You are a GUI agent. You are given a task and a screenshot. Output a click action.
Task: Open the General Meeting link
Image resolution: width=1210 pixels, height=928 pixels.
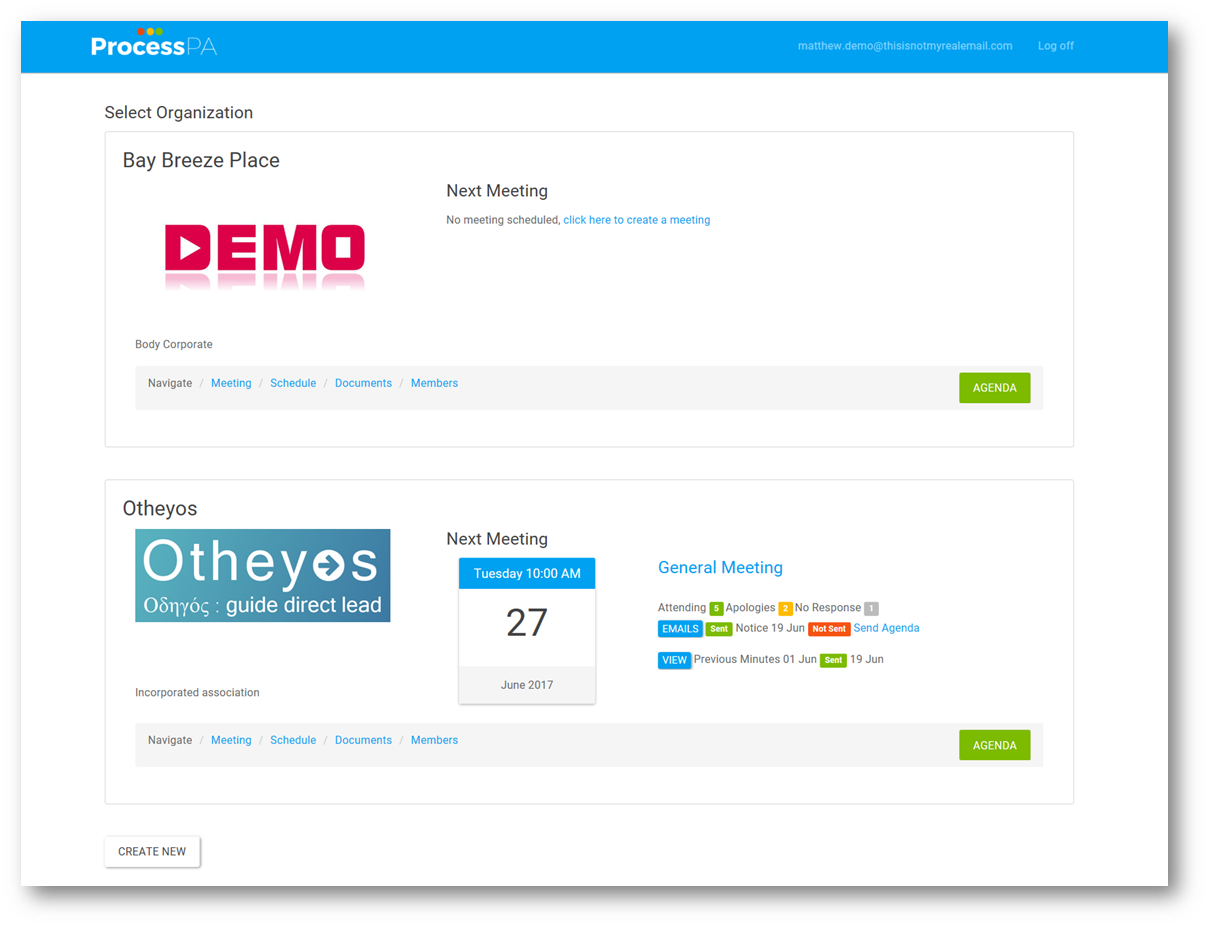pos(720,568)
